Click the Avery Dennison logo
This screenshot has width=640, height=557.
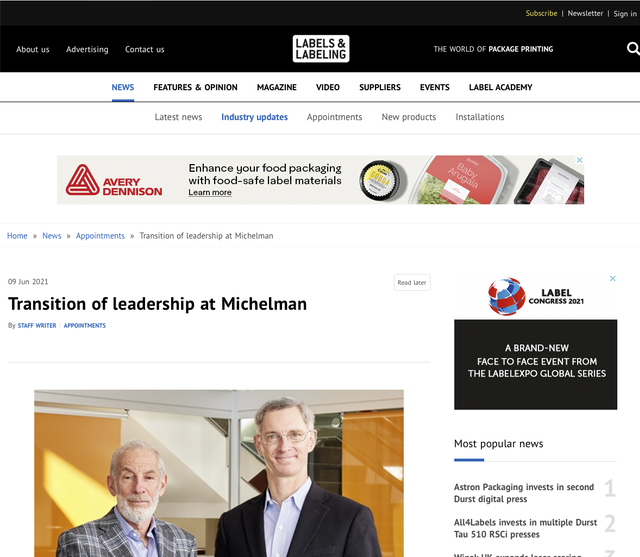click(x=114, y=180)
